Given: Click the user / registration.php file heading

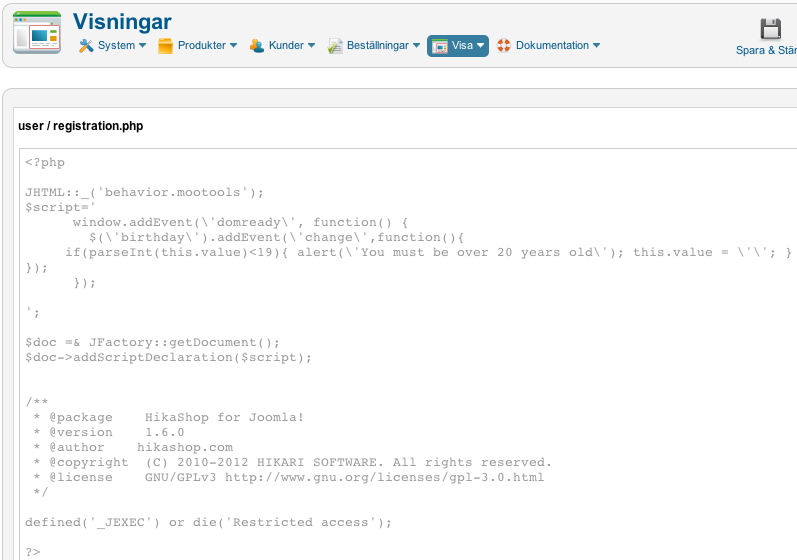Looking at the screenshot, I should (81, 126).
